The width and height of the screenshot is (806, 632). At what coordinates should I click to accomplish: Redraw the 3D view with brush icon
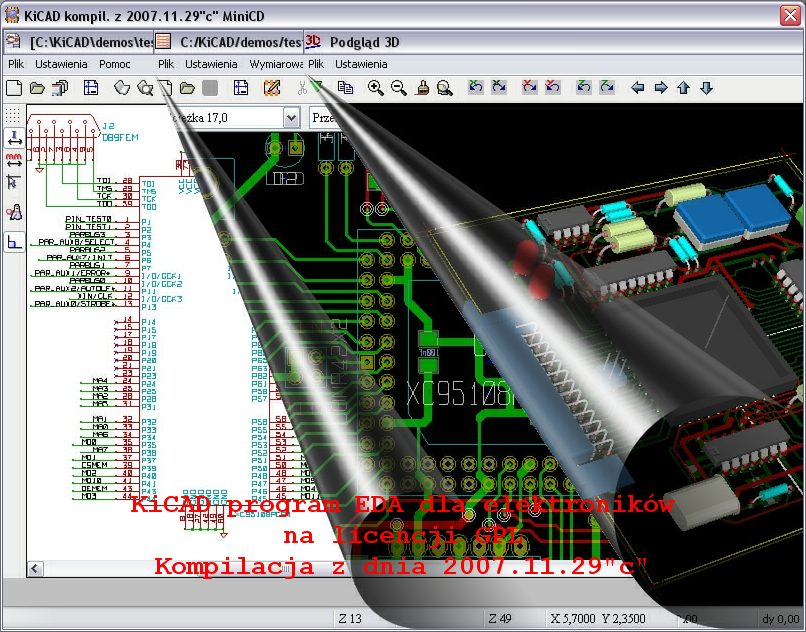[422, 88]
